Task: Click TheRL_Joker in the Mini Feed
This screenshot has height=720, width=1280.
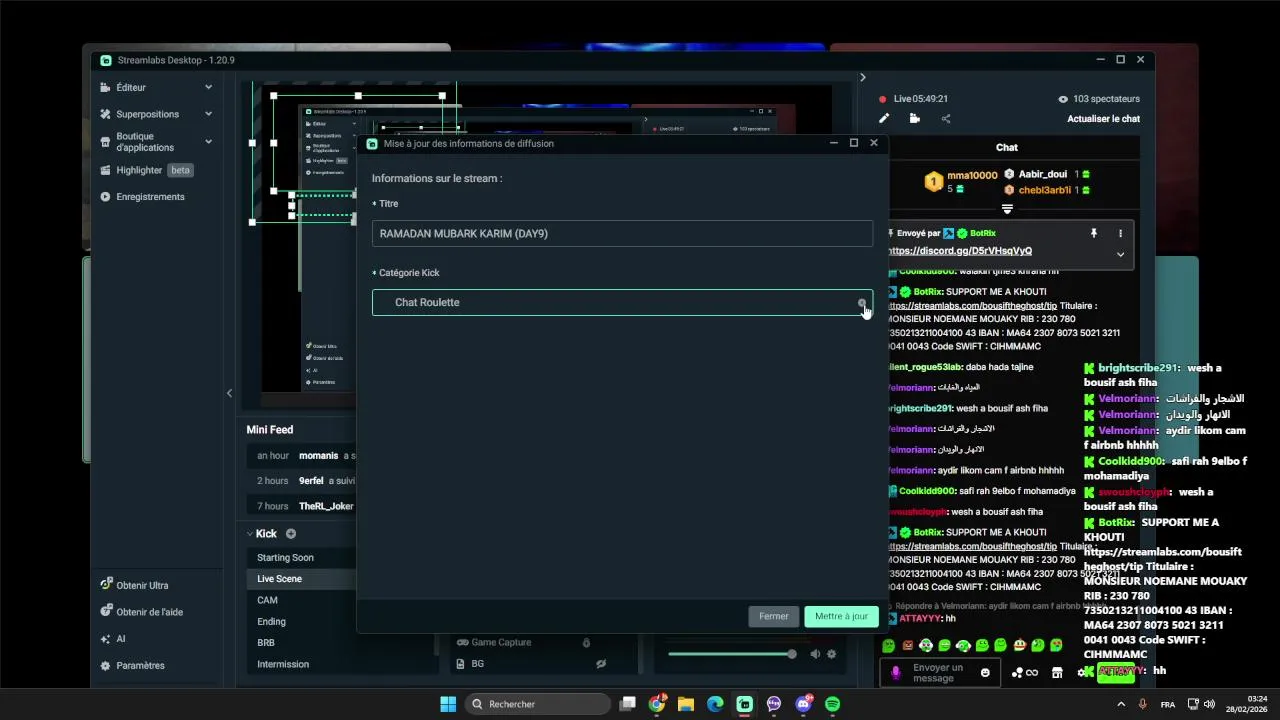Action: [326, 506]
